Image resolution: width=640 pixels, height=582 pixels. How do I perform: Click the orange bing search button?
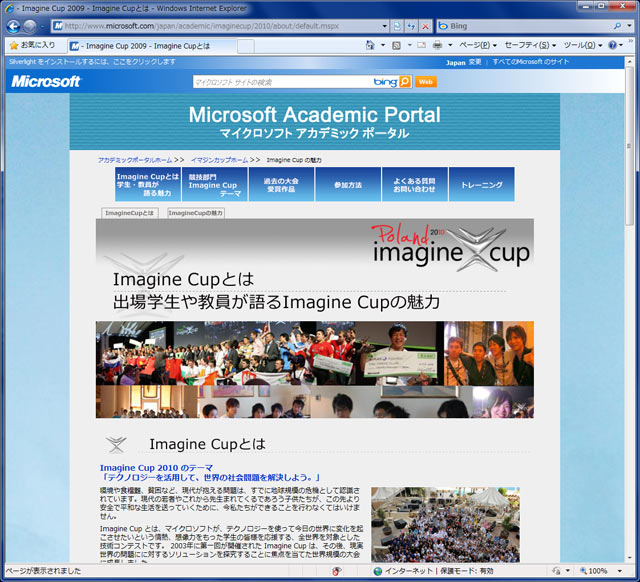pyautogui.click(x=404, y=82)
